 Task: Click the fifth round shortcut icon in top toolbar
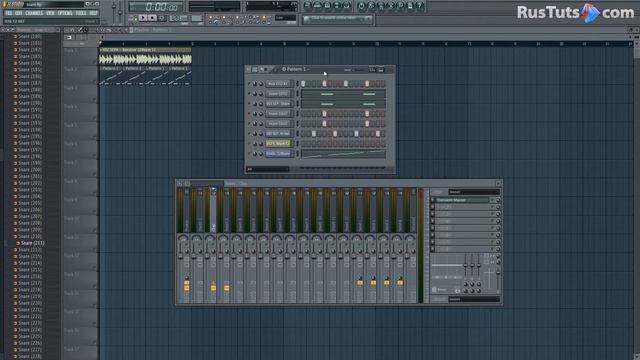coord(347,6)
